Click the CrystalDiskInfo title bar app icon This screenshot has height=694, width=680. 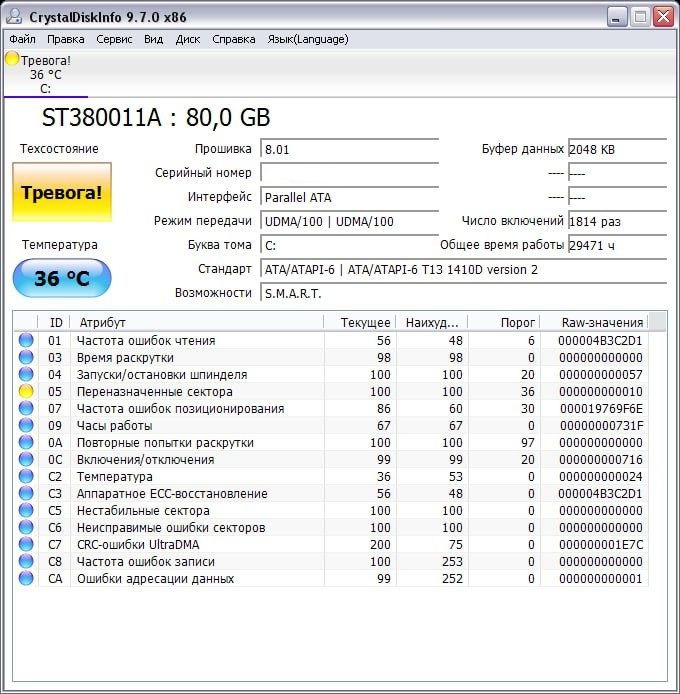coord(14,17)
